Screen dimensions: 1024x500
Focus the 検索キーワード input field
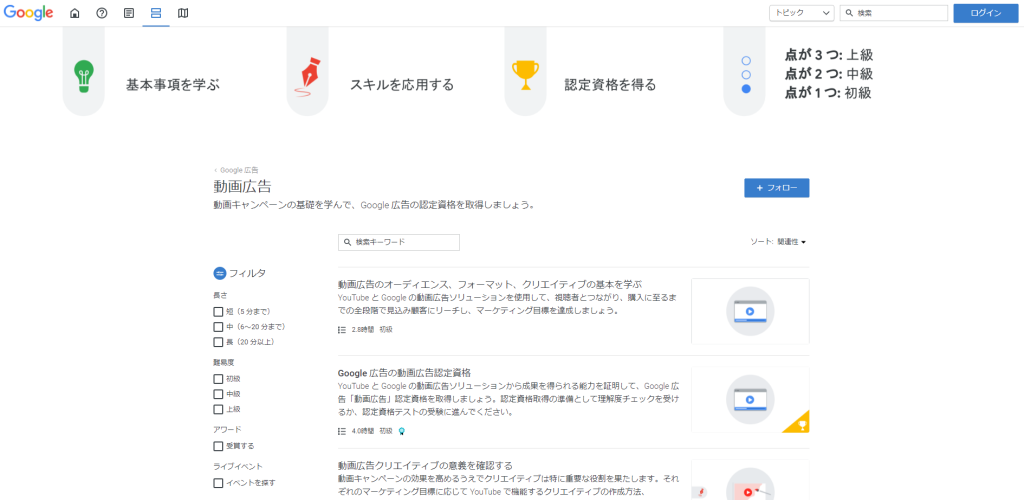(x=399, y=242)
